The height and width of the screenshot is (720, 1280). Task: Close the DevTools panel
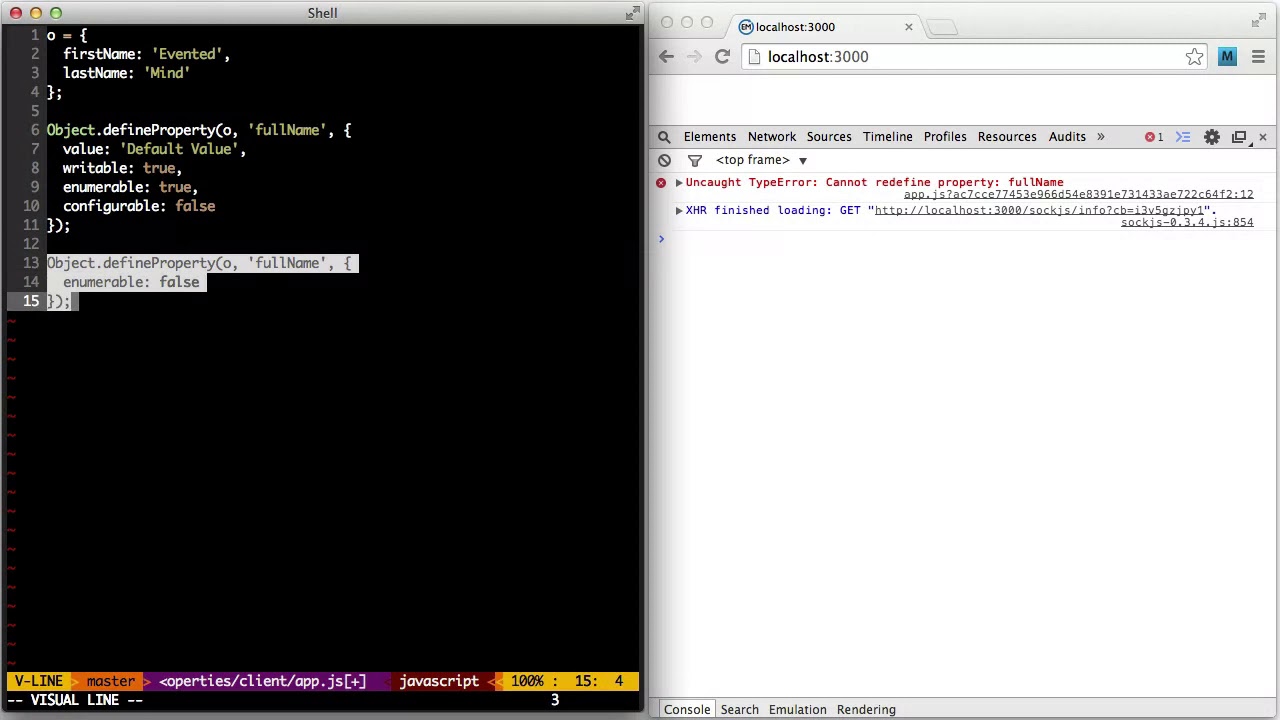click(1262, 137)
